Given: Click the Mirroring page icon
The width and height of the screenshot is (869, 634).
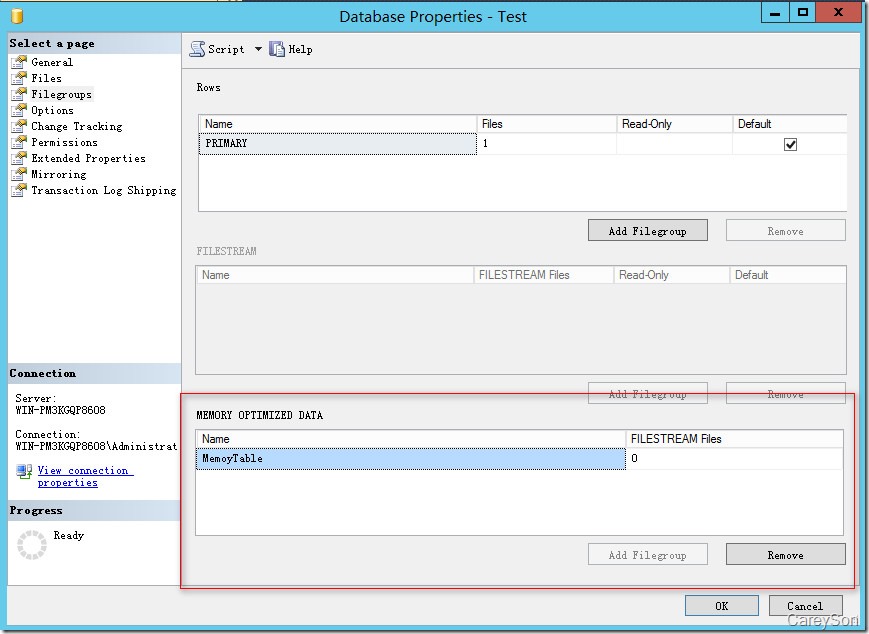Looking at the screenshot, I should click(x=19, y=174).
